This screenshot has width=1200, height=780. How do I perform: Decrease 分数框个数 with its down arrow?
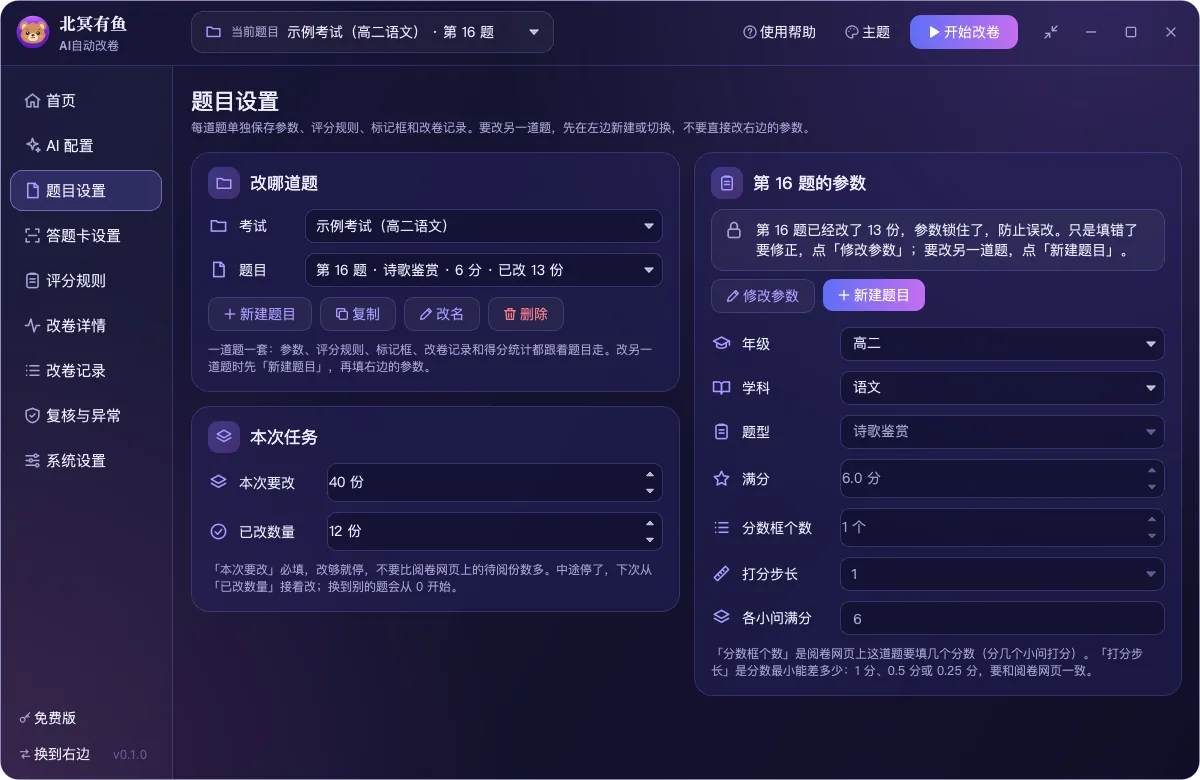coord(1153,537)
